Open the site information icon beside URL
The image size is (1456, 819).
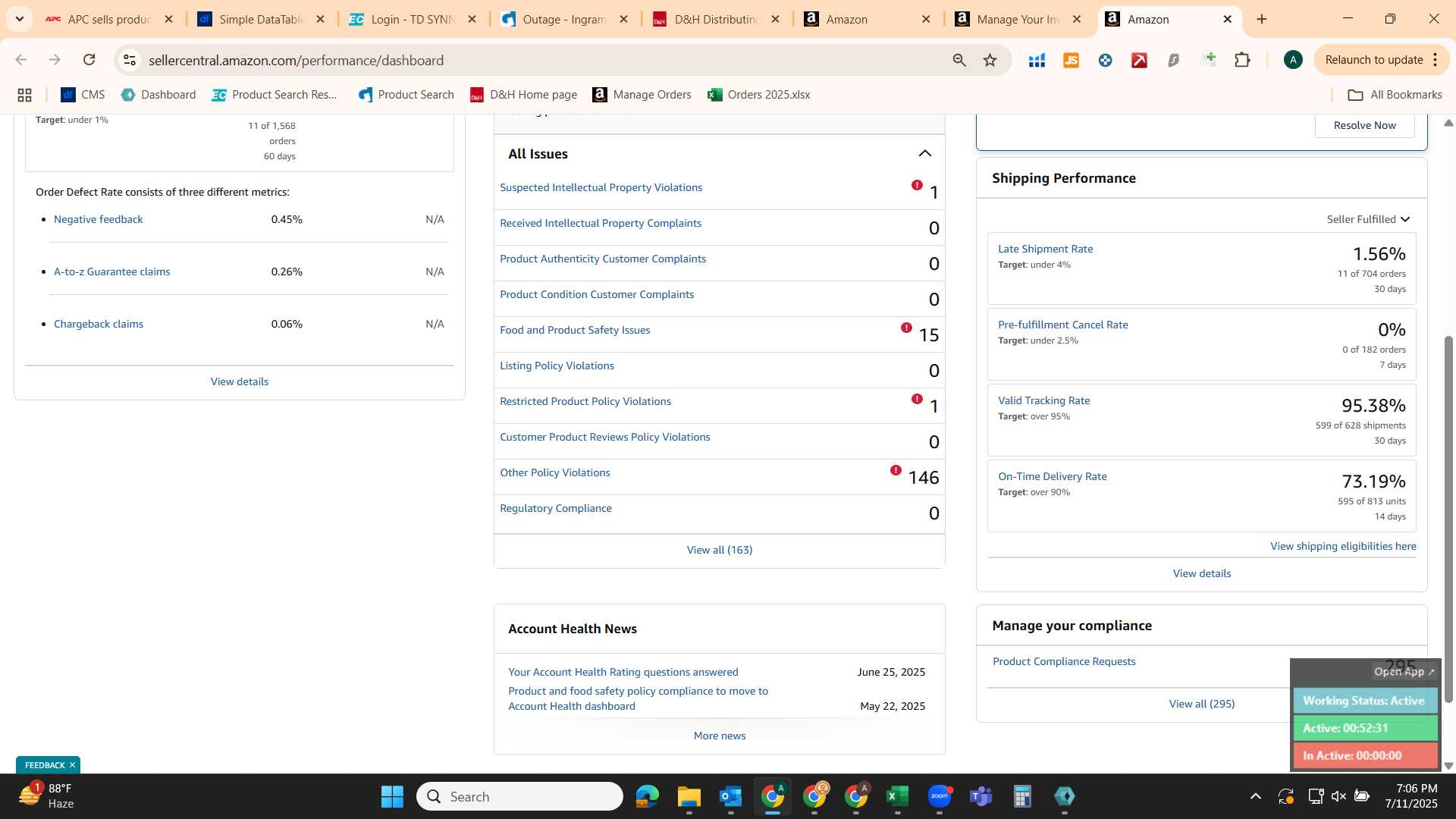(x=130, y=60)
